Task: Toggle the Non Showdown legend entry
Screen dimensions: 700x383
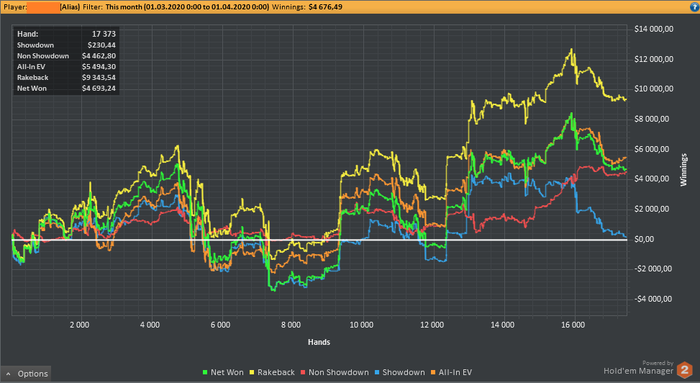Action: [x=334, y=372]
